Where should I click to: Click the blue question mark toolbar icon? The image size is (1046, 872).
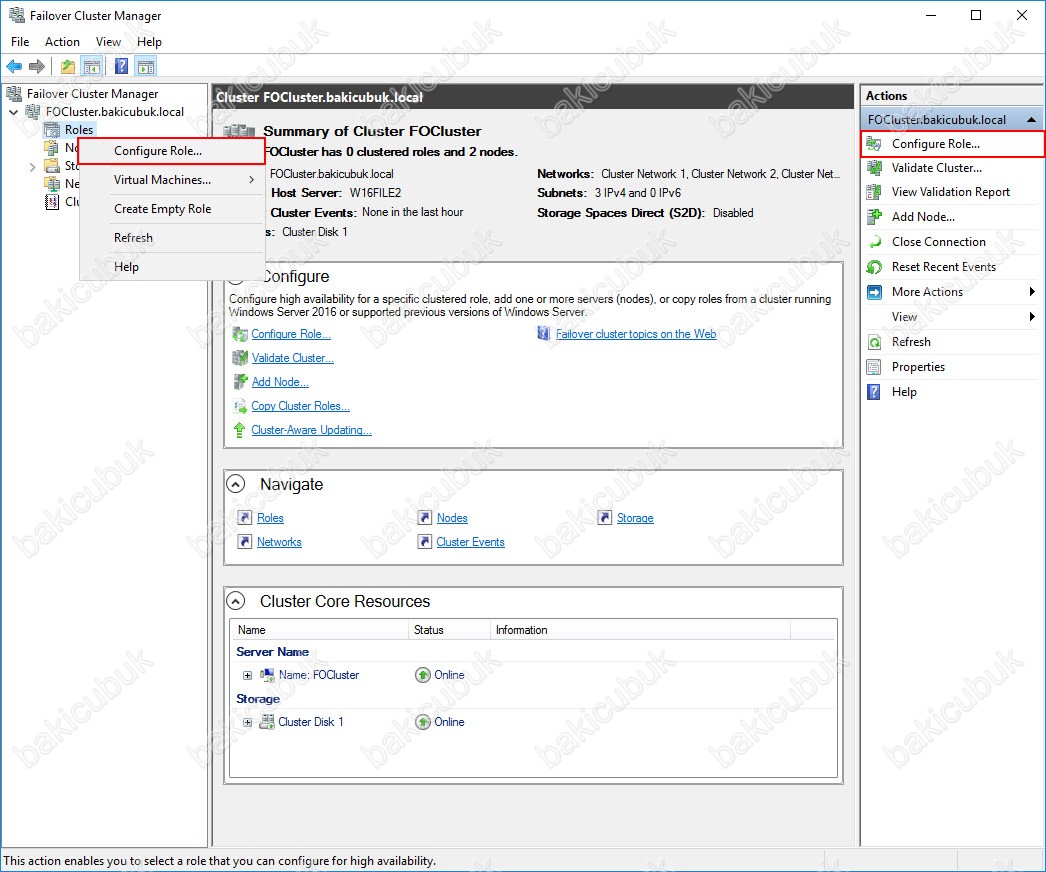coord(121,66)
